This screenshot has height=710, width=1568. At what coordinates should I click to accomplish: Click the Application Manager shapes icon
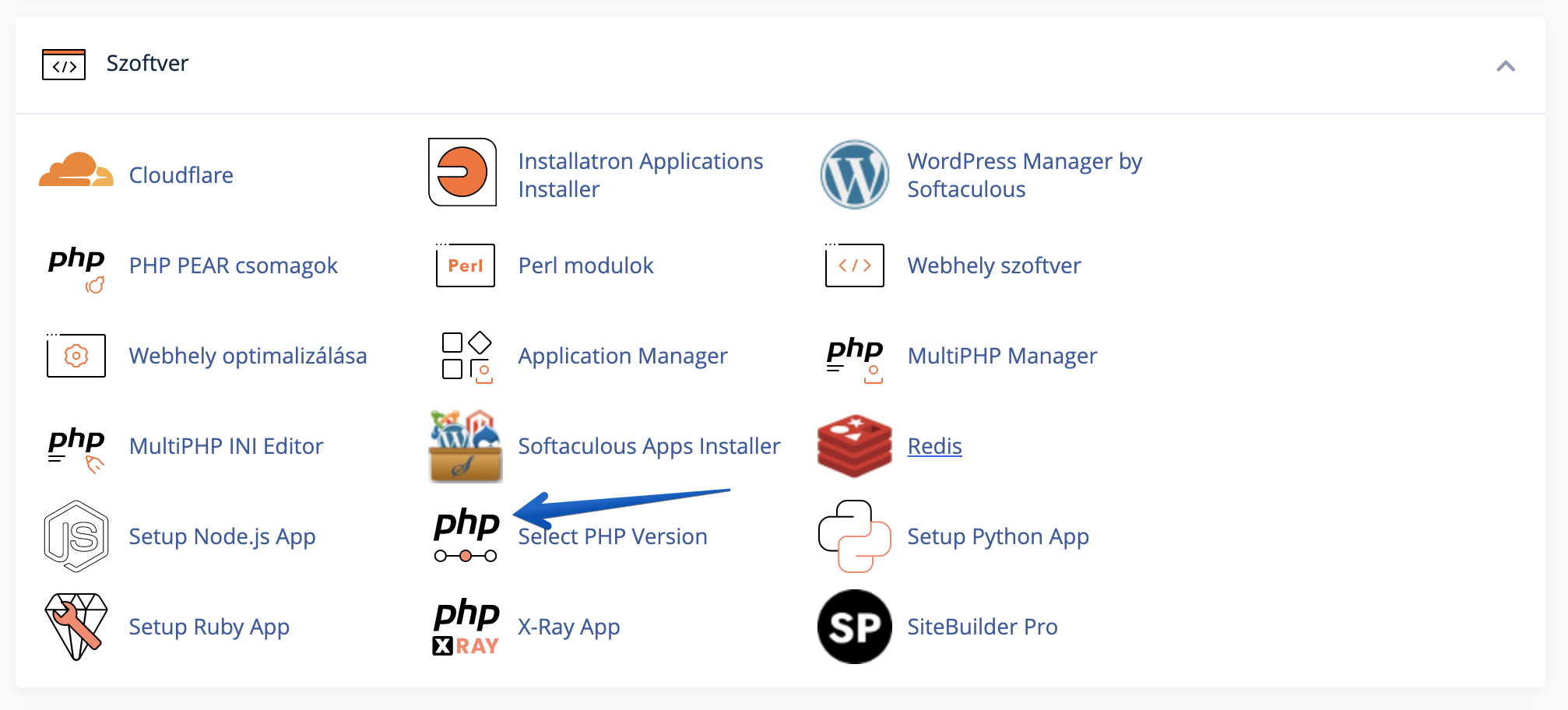pyautogui.click(x=467, y=357)
